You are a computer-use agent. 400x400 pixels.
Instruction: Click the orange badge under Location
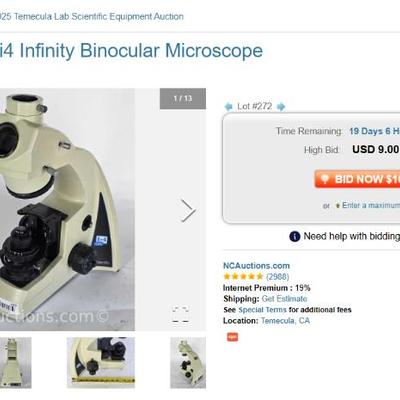pyautogui.click(x=232, y=337)
